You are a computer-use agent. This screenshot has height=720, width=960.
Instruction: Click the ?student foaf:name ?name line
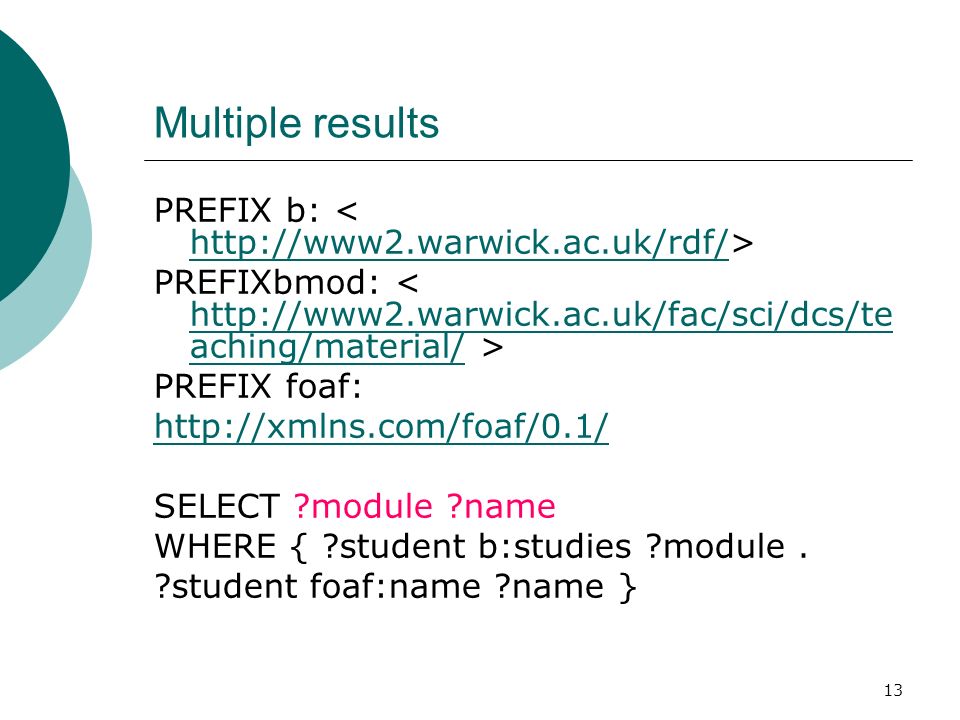click(x=395, y=587)
